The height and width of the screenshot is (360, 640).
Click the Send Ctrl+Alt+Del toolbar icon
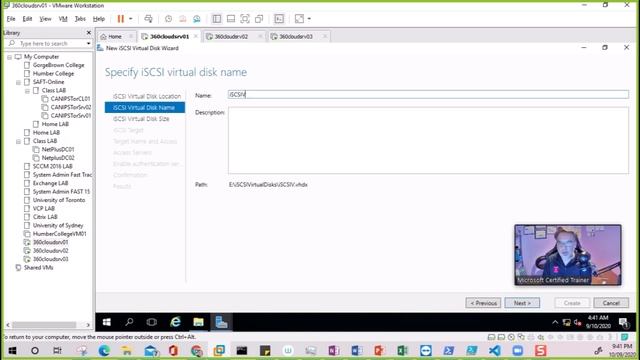(149, 19)
